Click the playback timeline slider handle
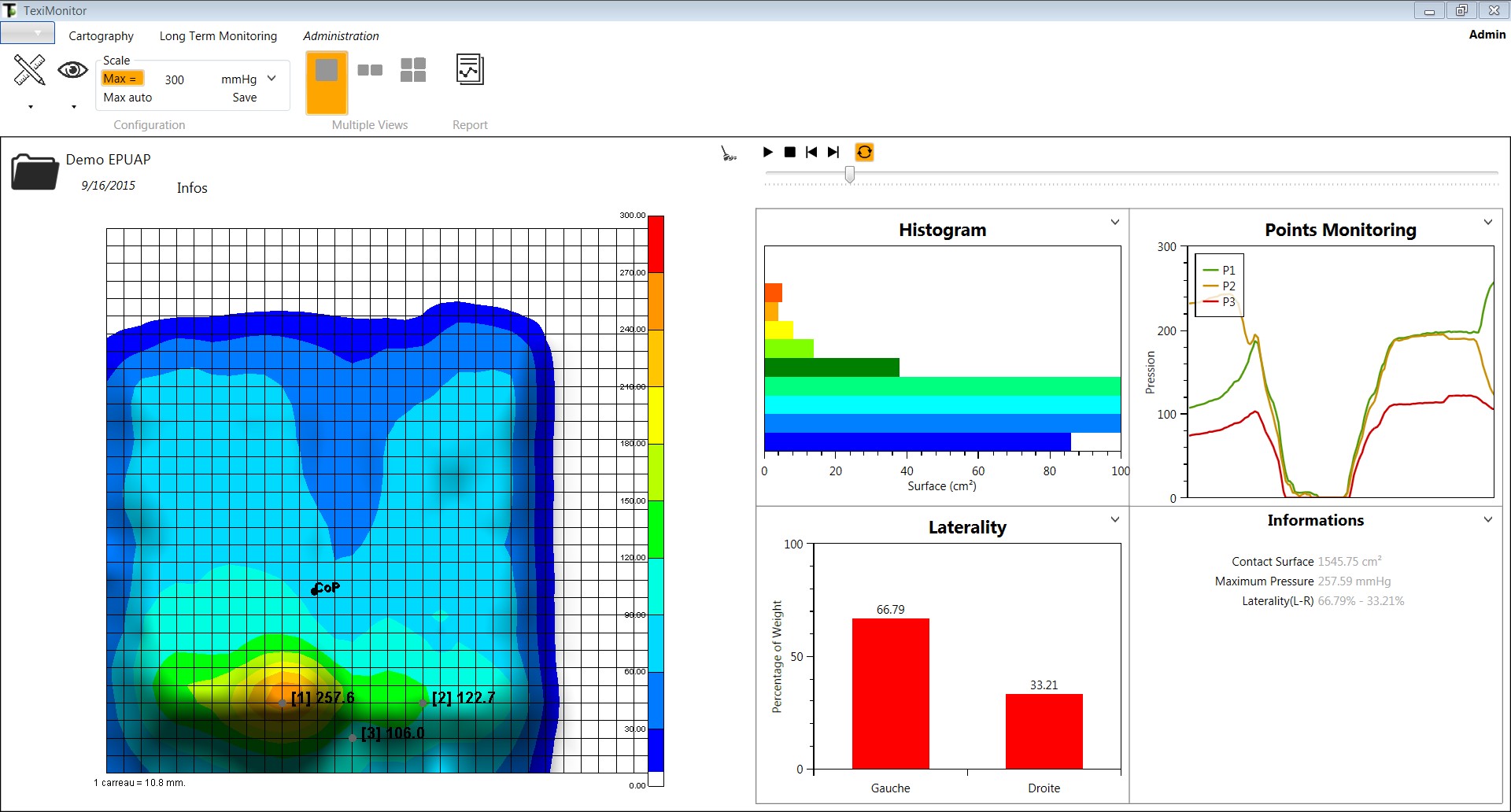This screenshot has height=812, width=1511. 849,175
